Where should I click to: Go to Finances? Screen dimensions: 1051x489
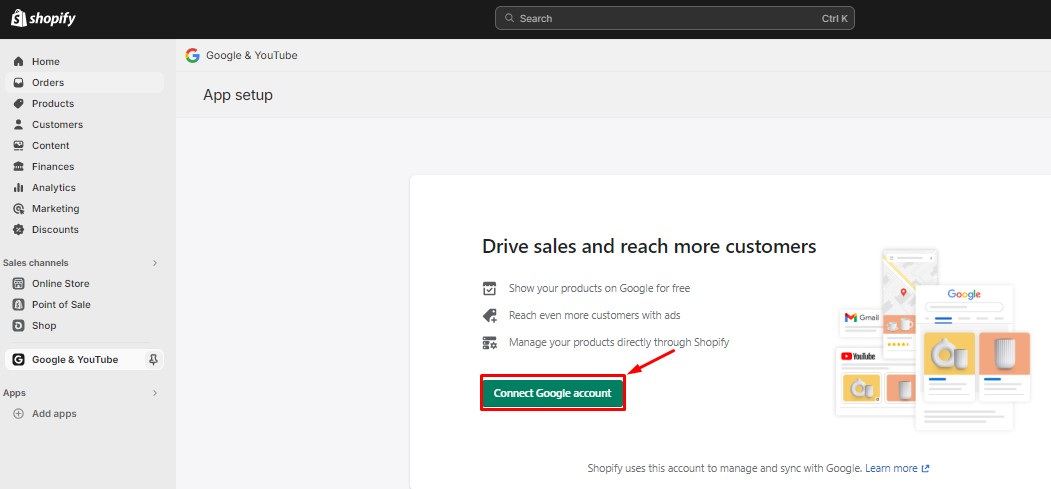click(84, 167)
